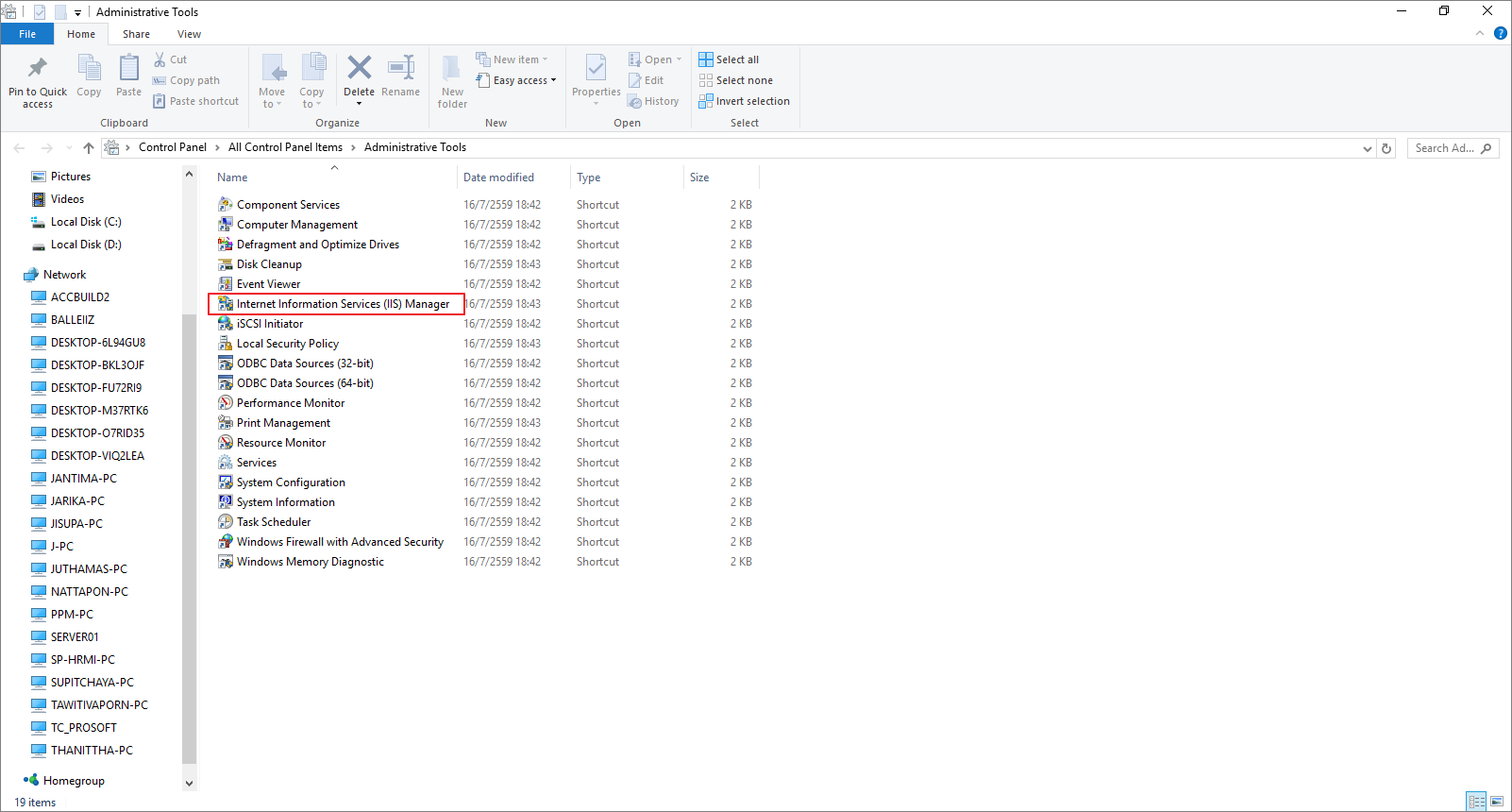Click the Cut scissors icon
Image resolution: width=1512 pixels, height=812 pixels.
click(x=160, y=59)
